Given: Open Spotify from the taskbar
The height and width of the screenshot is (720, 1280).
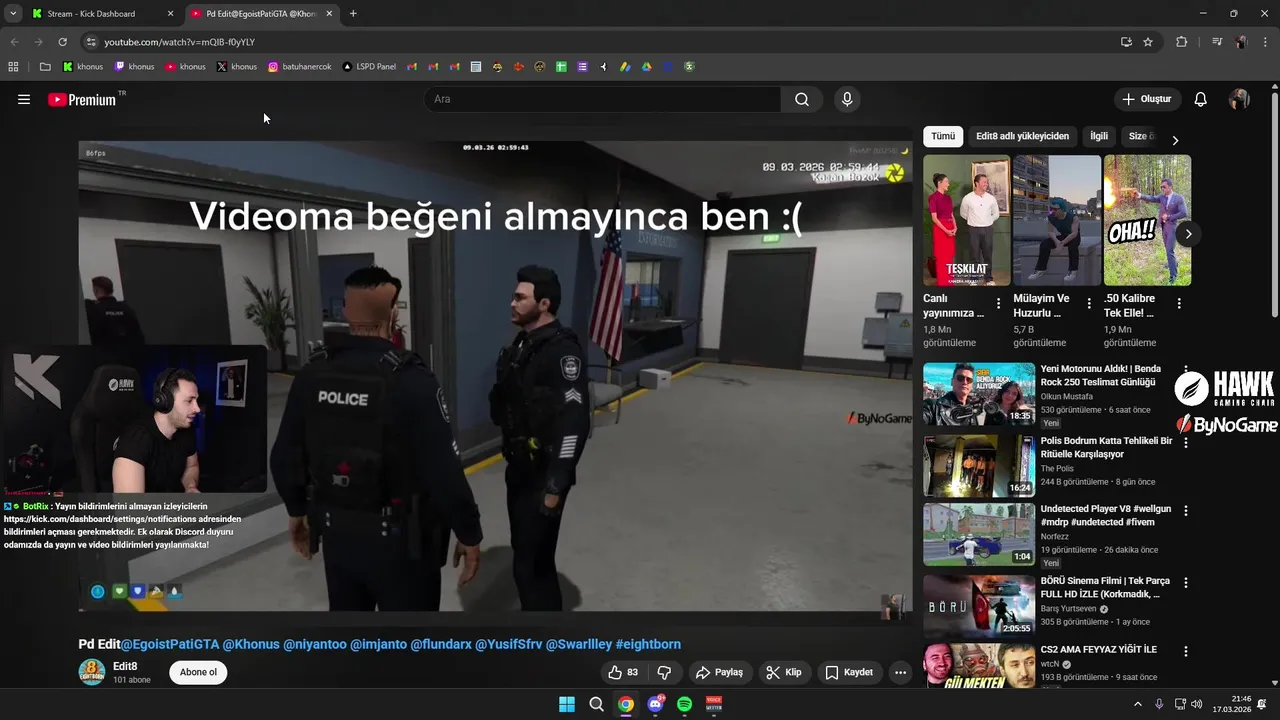Looking at the screenshot, I should 685,704.
